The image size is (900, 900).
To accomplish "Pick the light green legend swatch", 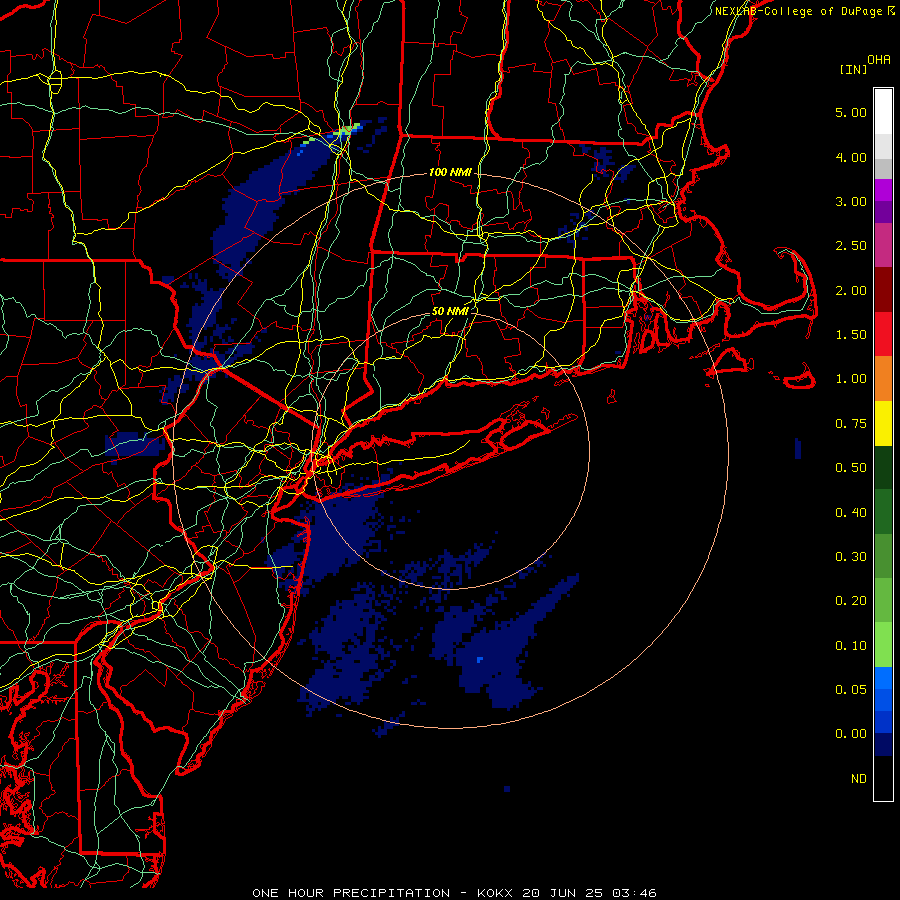I will click(x=883, y=645).
